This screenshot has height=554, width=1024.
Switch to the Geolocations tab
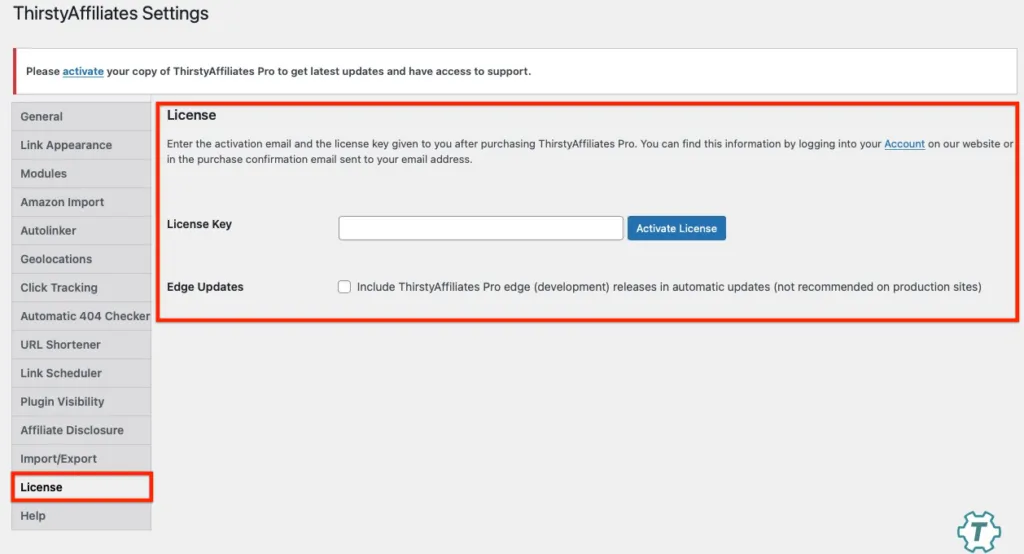click(56, 259)
